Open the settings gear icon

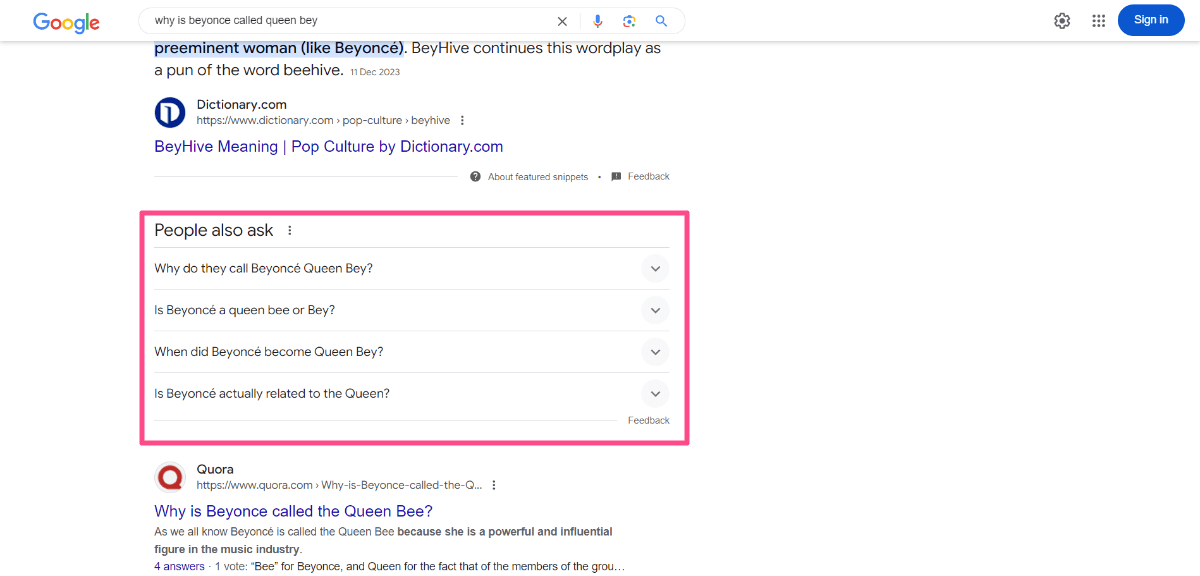click(1062, 21)
